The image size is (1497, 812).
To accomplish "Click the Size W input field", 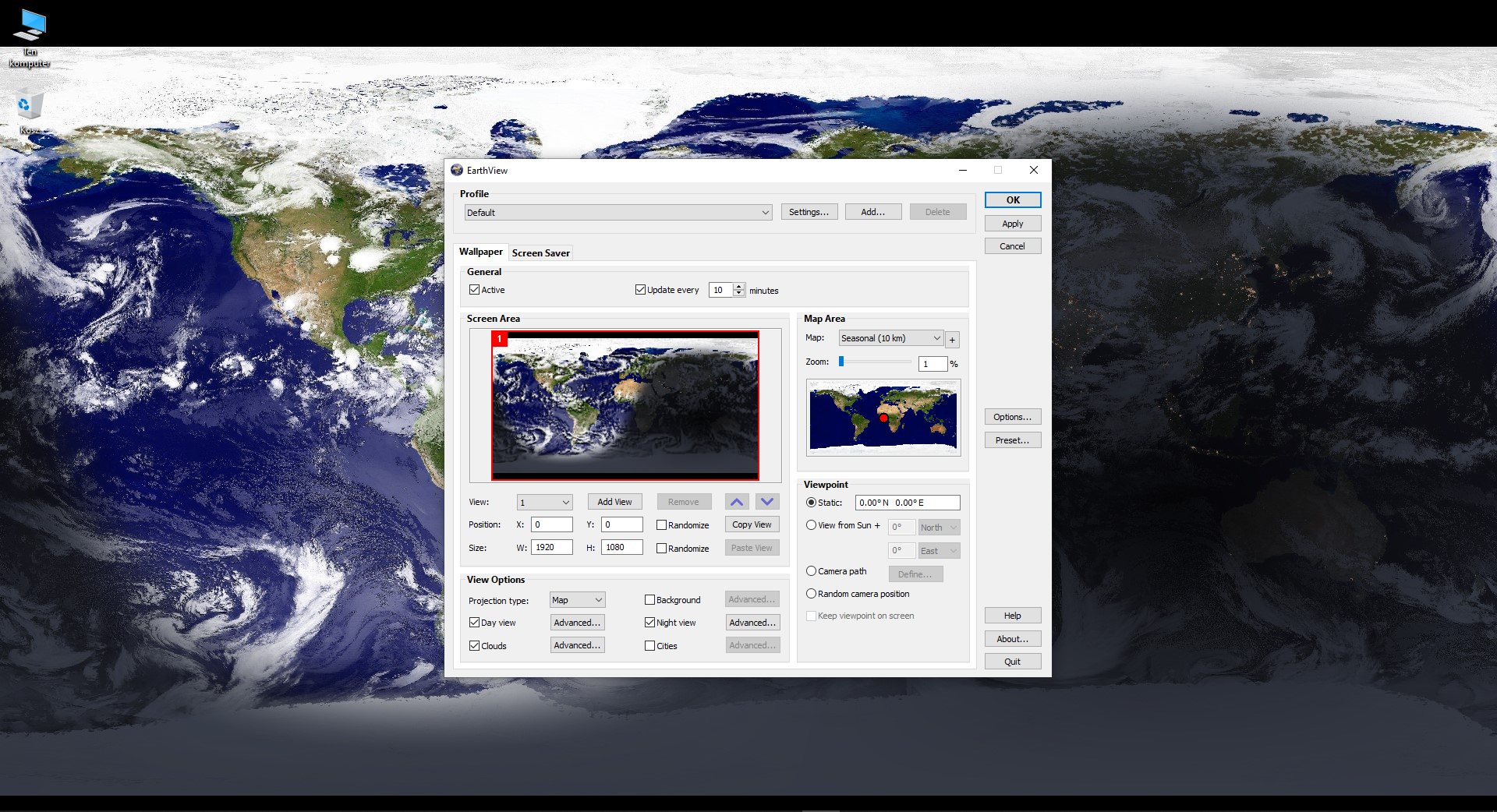I will pyautogui.click(x=552, y=547).
